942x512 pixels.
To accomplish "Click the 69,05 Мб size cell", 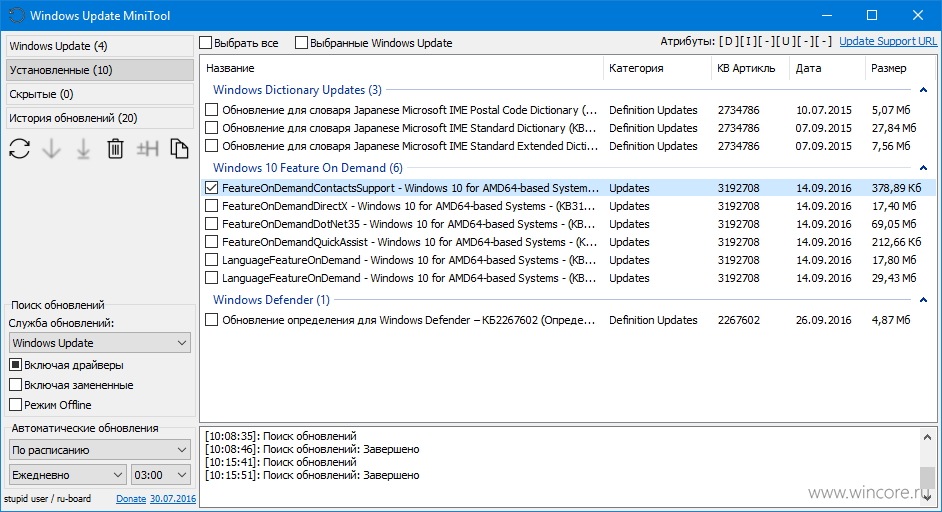I will coord(894,224).
